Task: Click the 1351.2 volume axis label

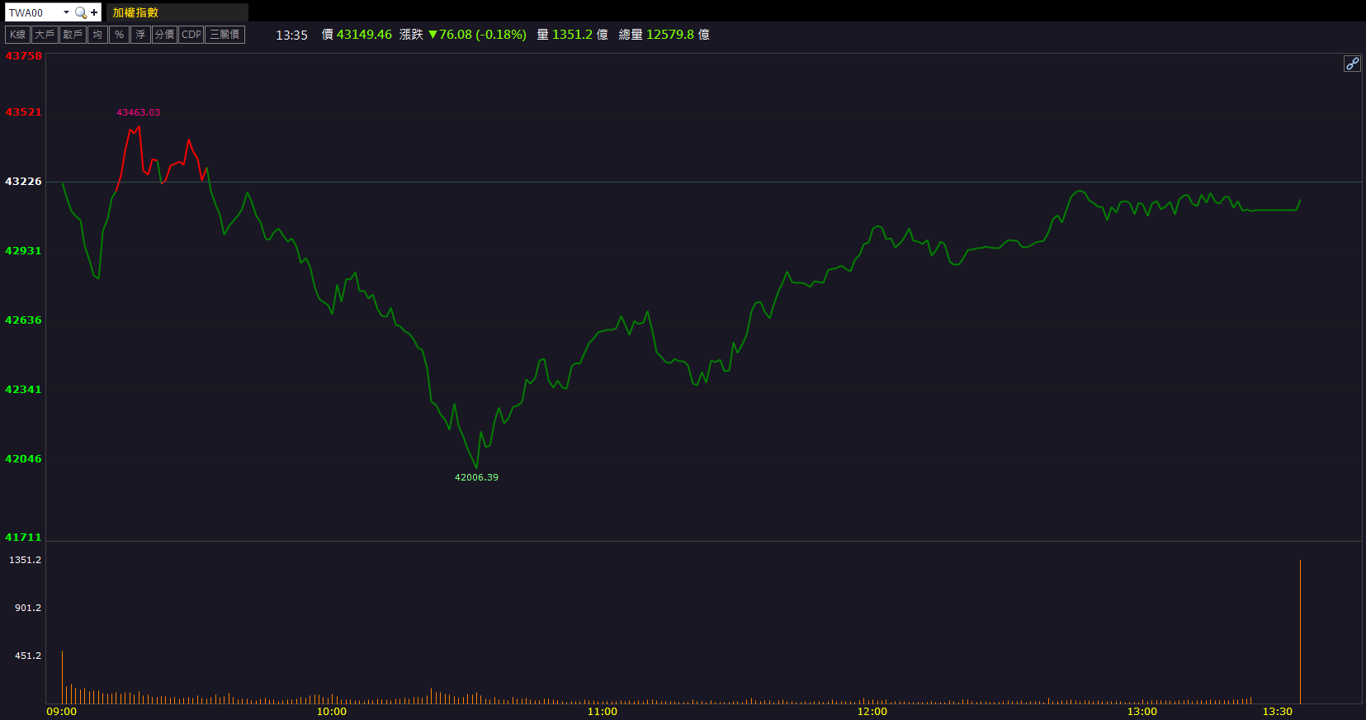Action: click(25, 560)
